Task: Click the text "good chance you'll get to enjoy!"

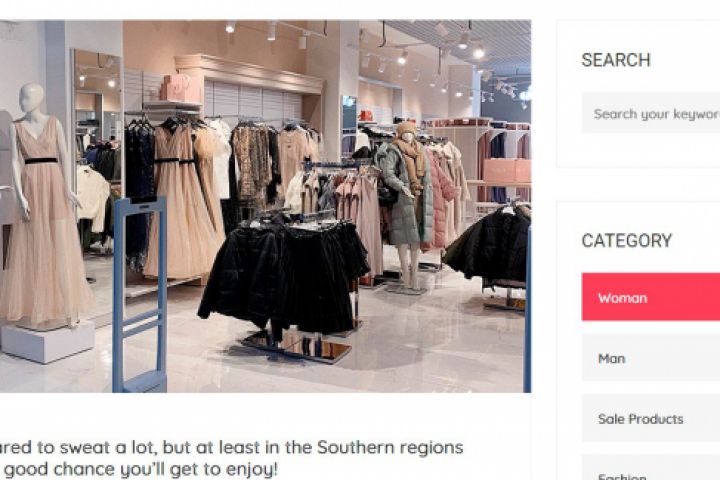Action: click(x=141, y=469)
